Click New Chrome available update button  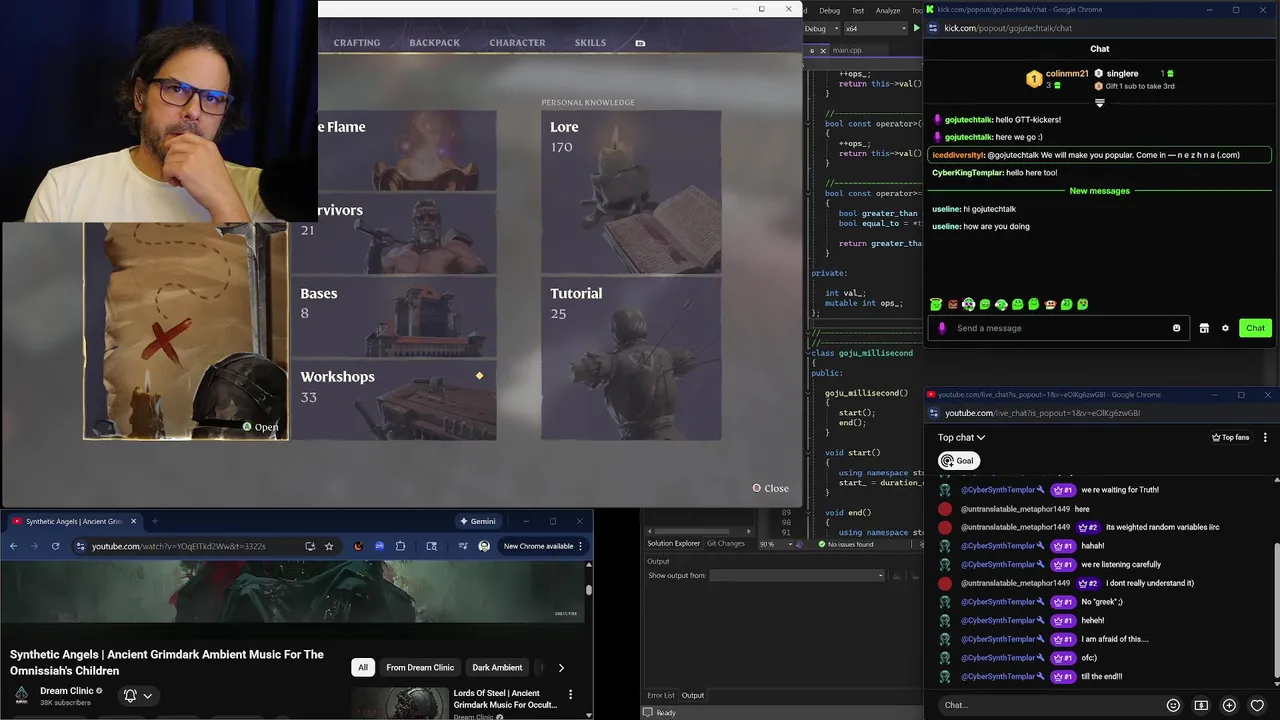pyautogui.click(x=543, y=546)
